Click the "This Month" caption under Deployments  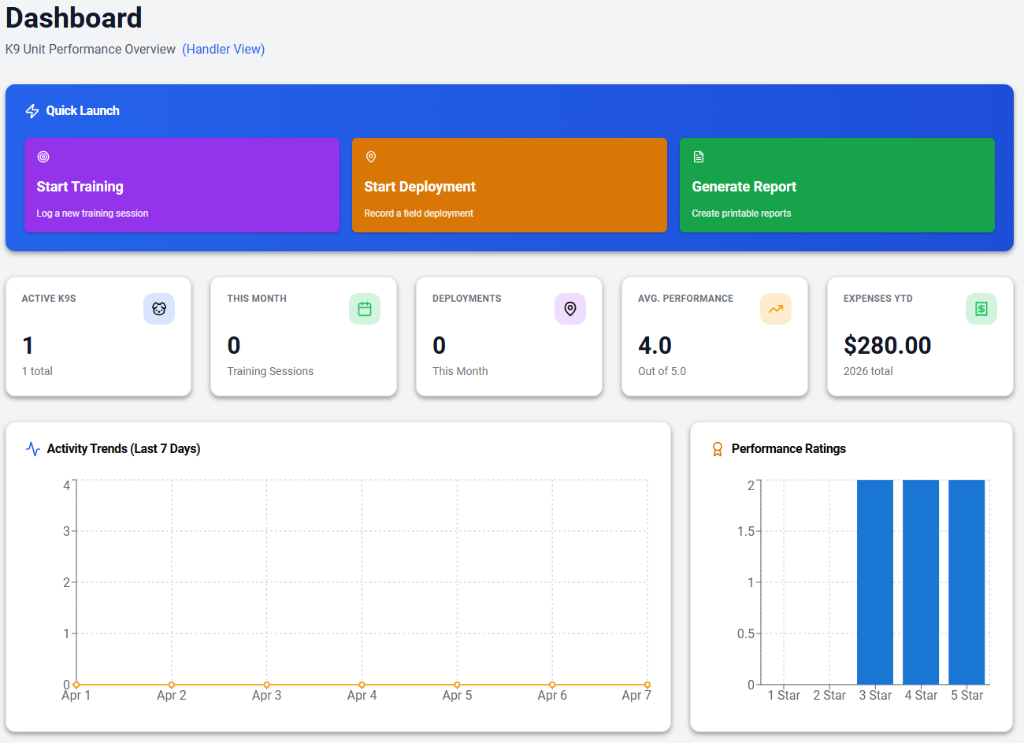point(460,371)
